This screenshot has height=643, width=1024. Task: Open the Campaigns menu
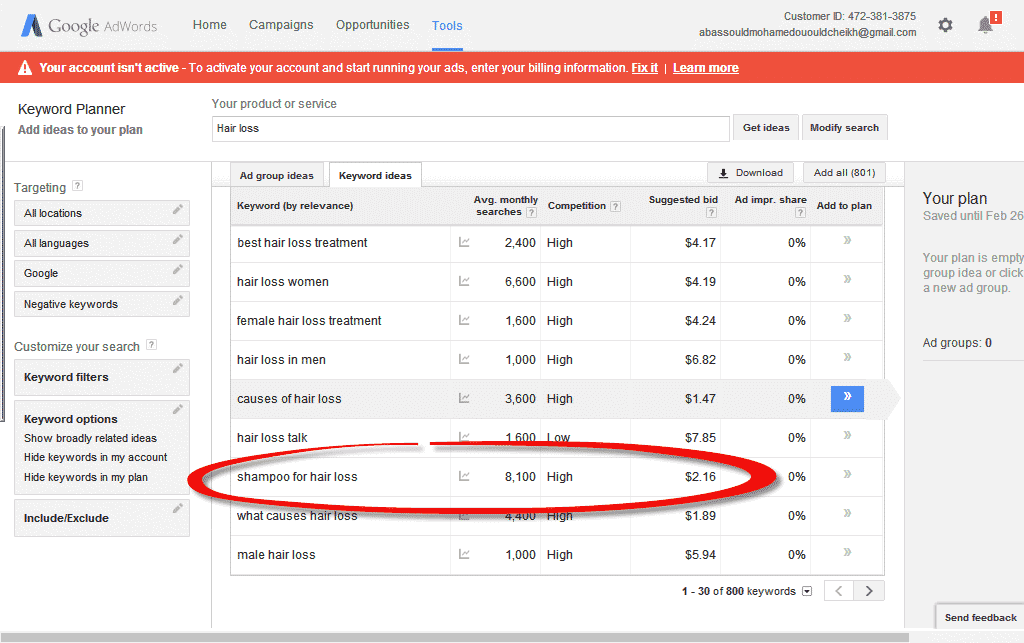[281, 25]
